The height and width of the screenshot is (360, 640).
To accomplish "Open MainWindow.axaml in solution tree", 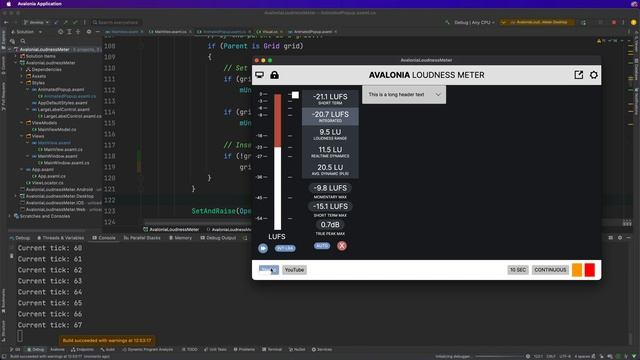I will [54, 156].
